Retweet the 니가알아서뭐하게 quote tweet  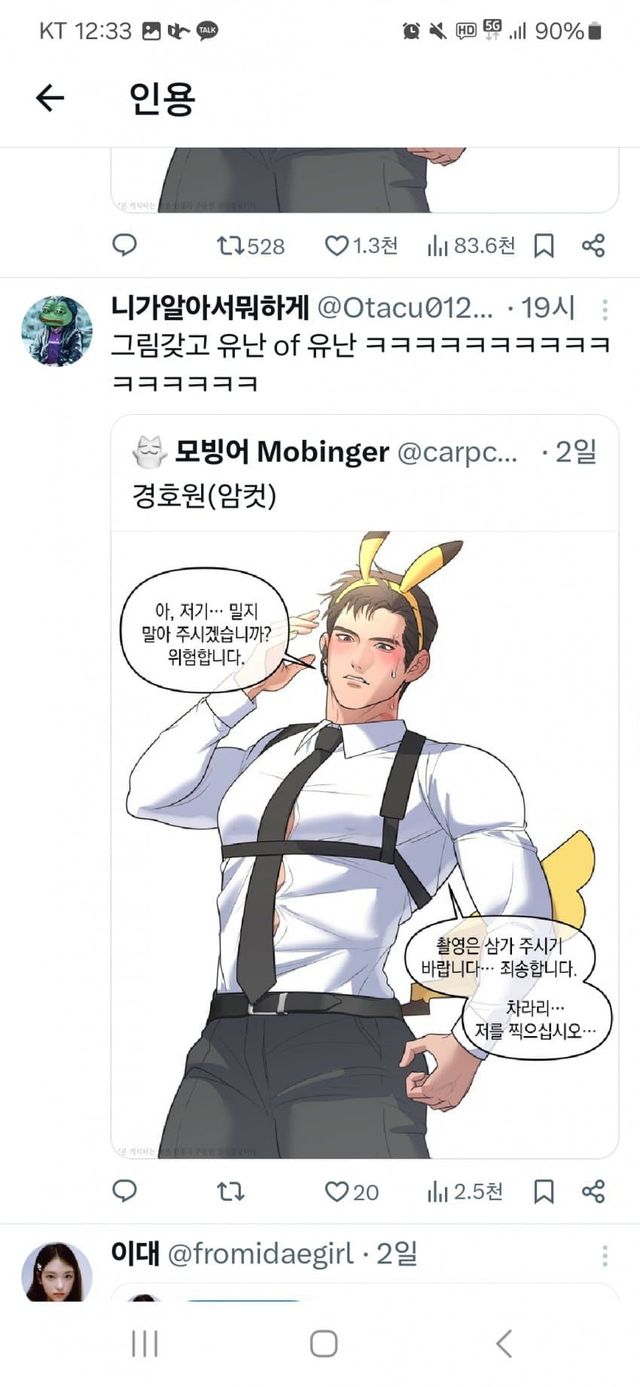230,1191
